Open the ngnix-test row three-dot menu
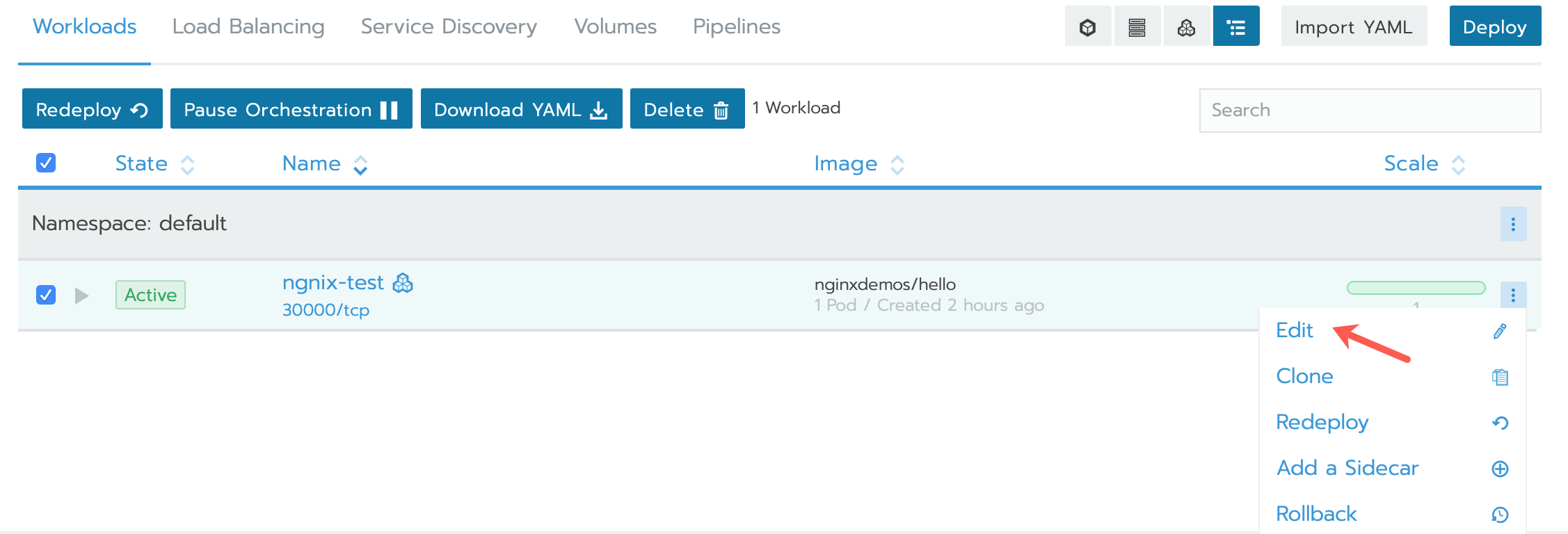This screenshot has height=534, width=1568. pos(1512,295)
